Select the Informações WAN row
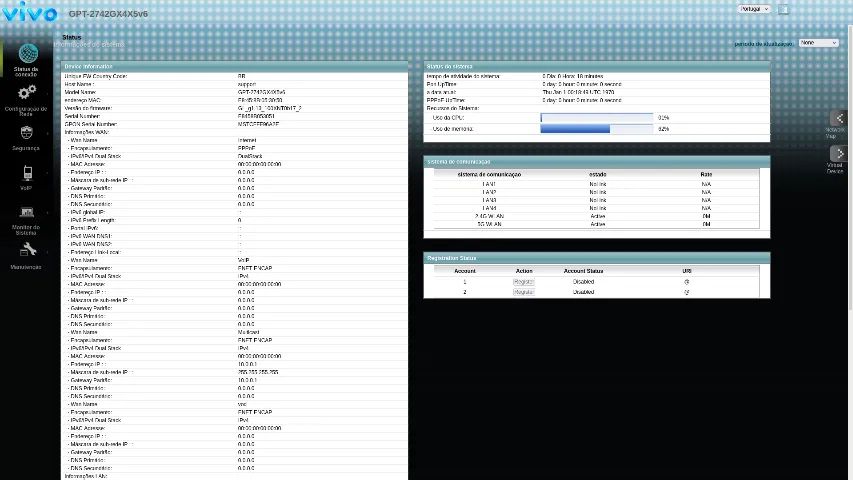This screenshot has height=480, width=853. click(x=234, y=132)
